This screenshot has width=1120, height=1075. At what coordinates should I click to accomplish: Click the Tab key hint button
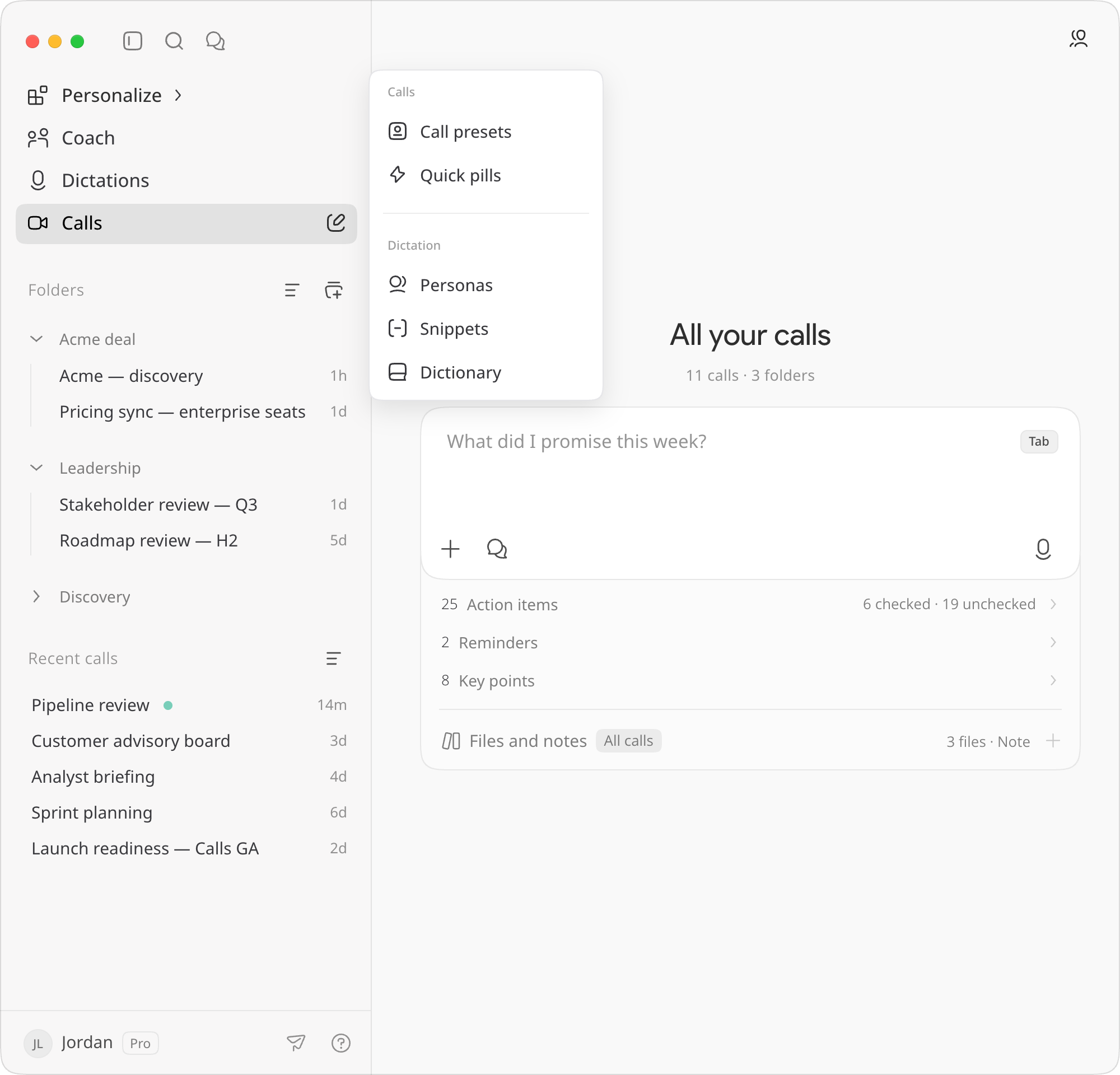[x=1039, y=442]
